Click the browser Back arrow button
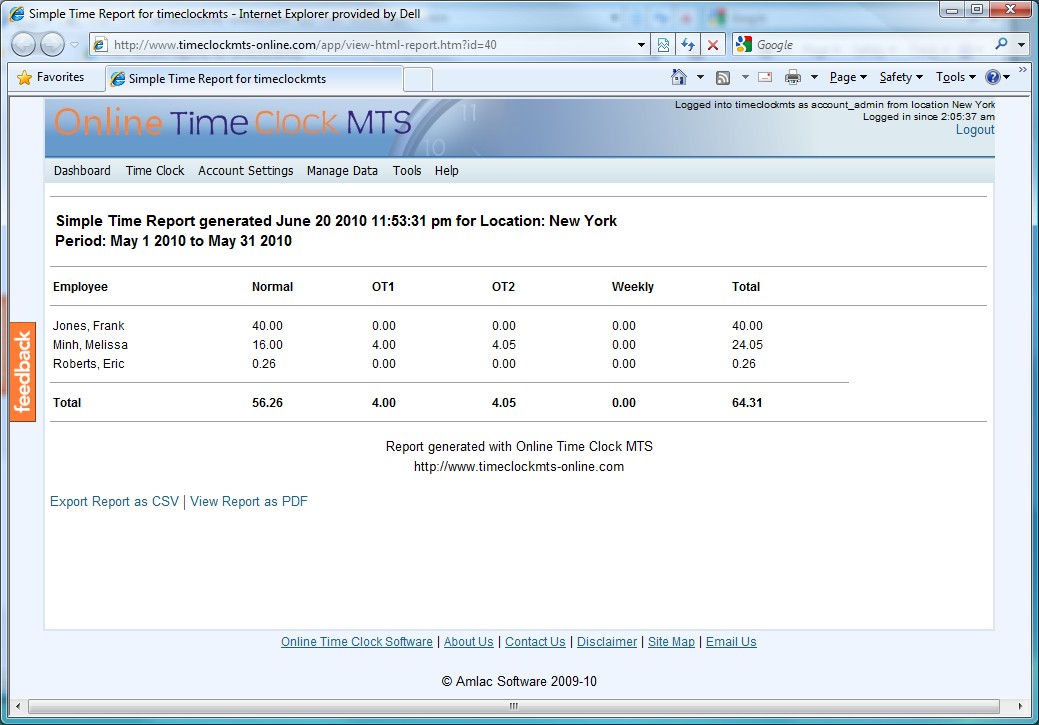1039x725 pixels. (x=23, y=44)
